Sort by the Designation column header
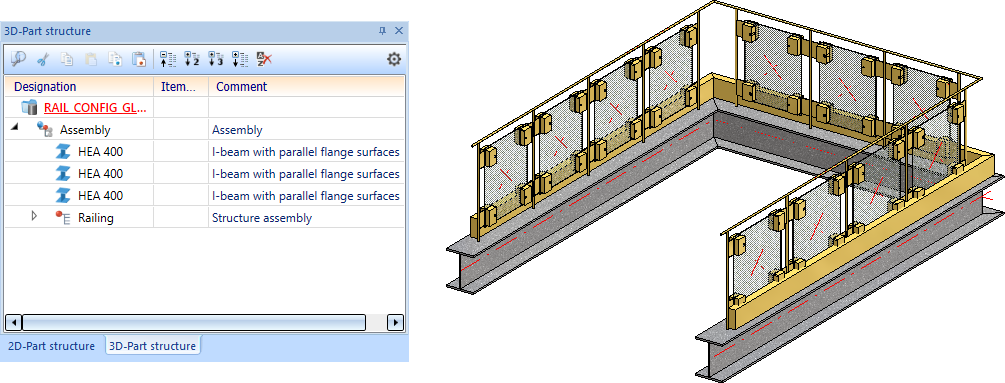Screen dimensions: 1005x383 pos(79,86)
